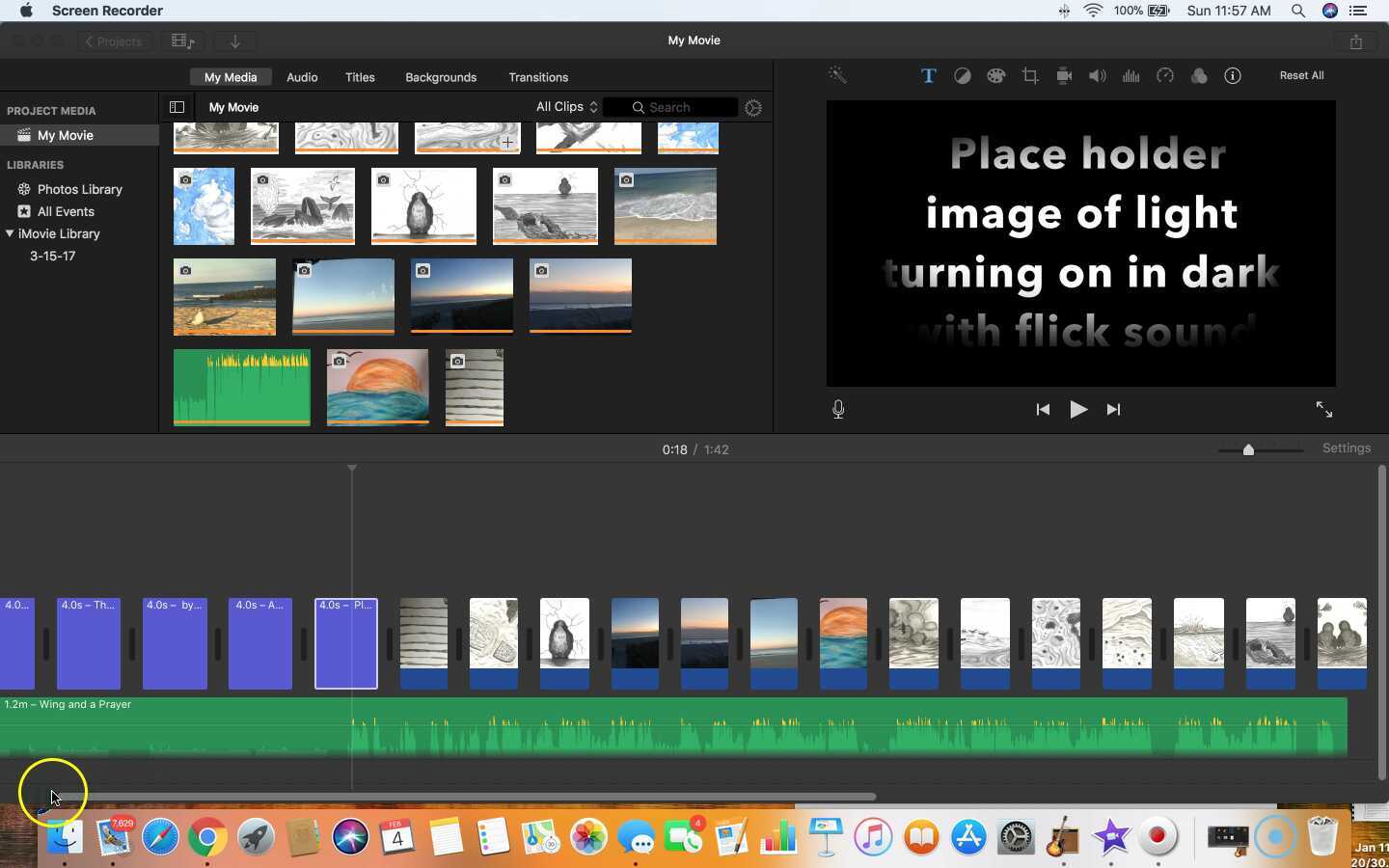1389x868 pixels.
Task: Enter full screen preview mode
Action: pyautogui.click(x=1323, y=409)
